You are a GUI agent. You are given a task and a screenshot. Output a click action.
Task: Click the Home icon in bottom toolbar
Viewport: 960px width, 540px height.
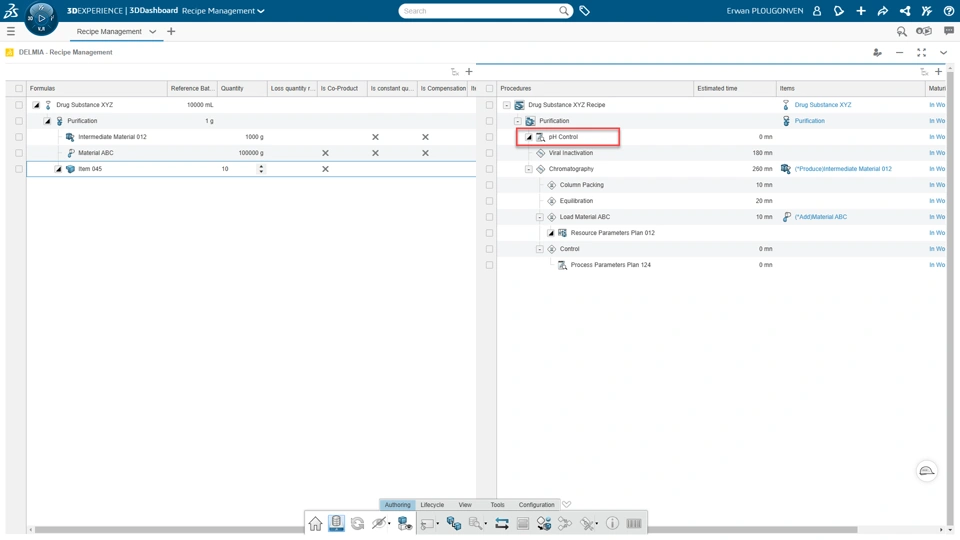[315, 523]
